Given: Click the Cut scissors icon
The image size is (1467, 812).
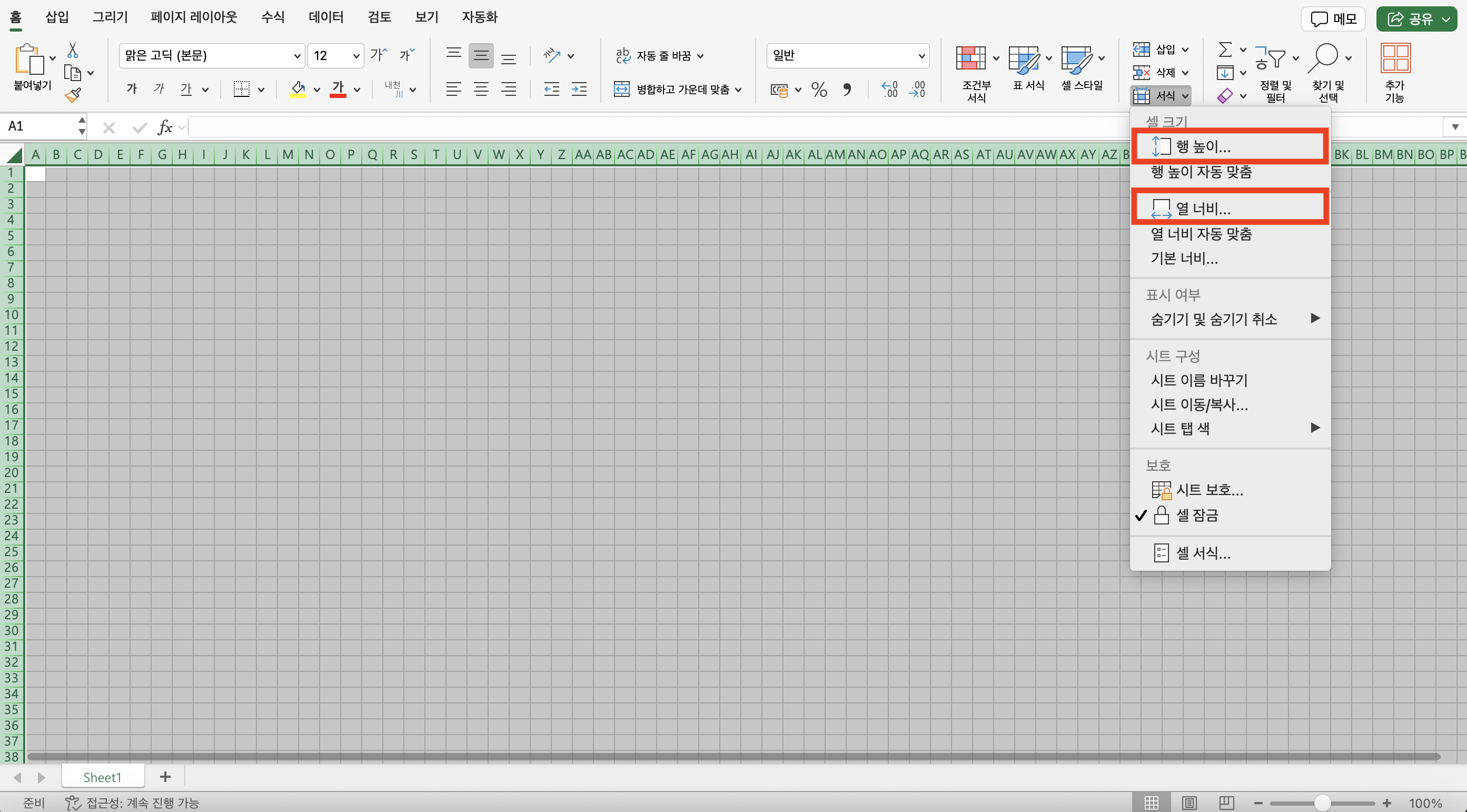Looking at the screenshot, I should click(72, 50).
